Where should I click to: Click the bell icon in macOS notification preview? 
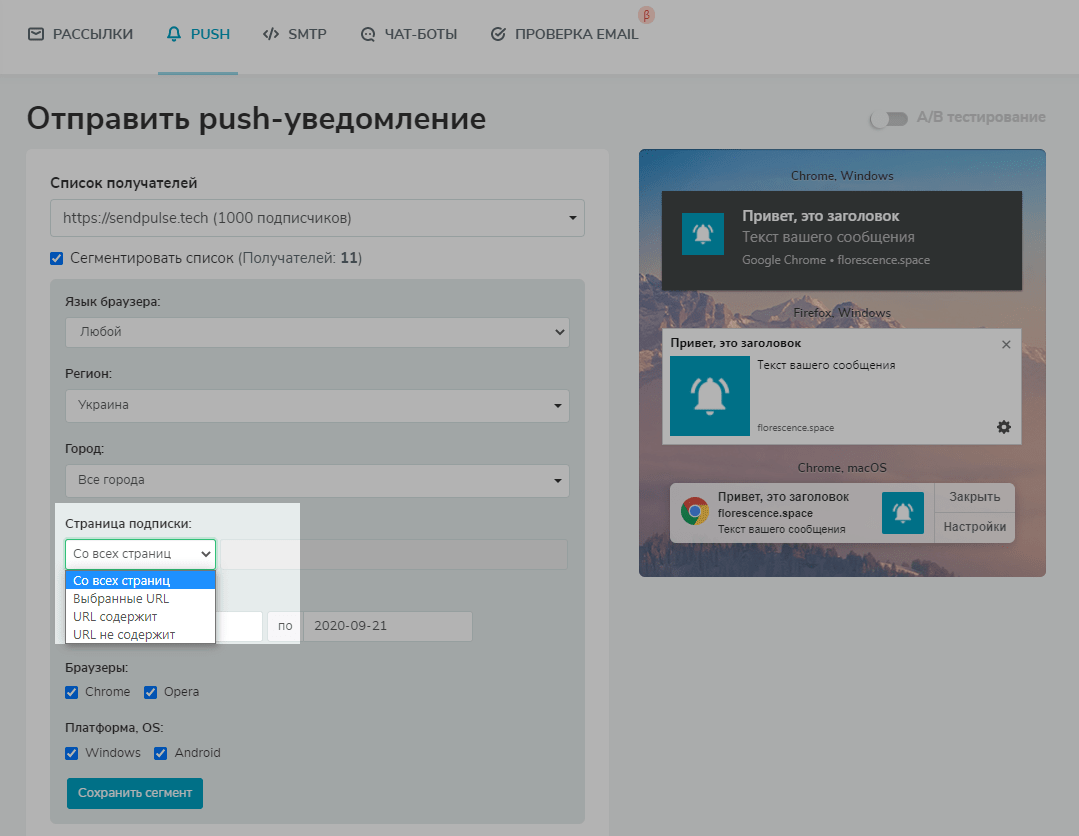coord(902,512)
